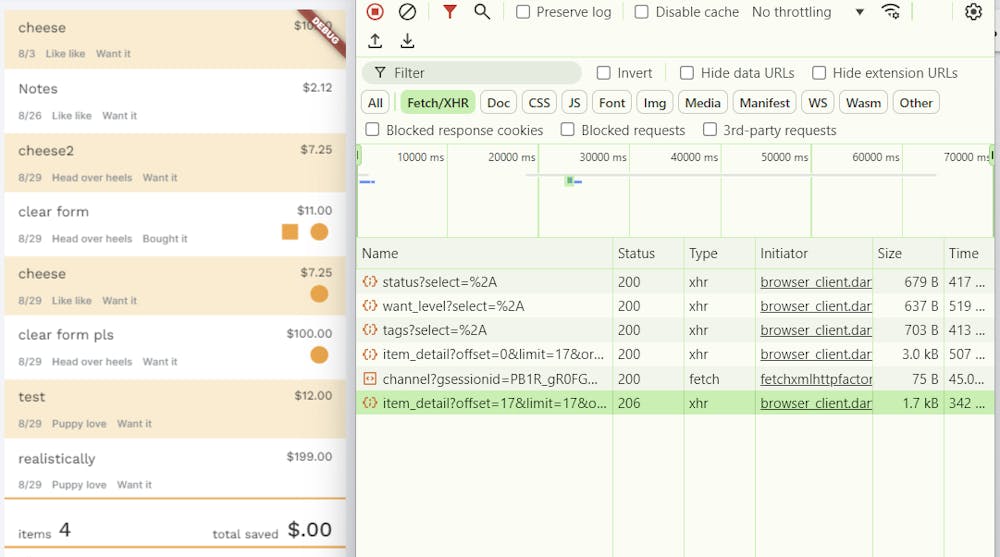Click the import HAR upload icon
The width and height of the screenshot is (1000, 557).
(375, 41)
